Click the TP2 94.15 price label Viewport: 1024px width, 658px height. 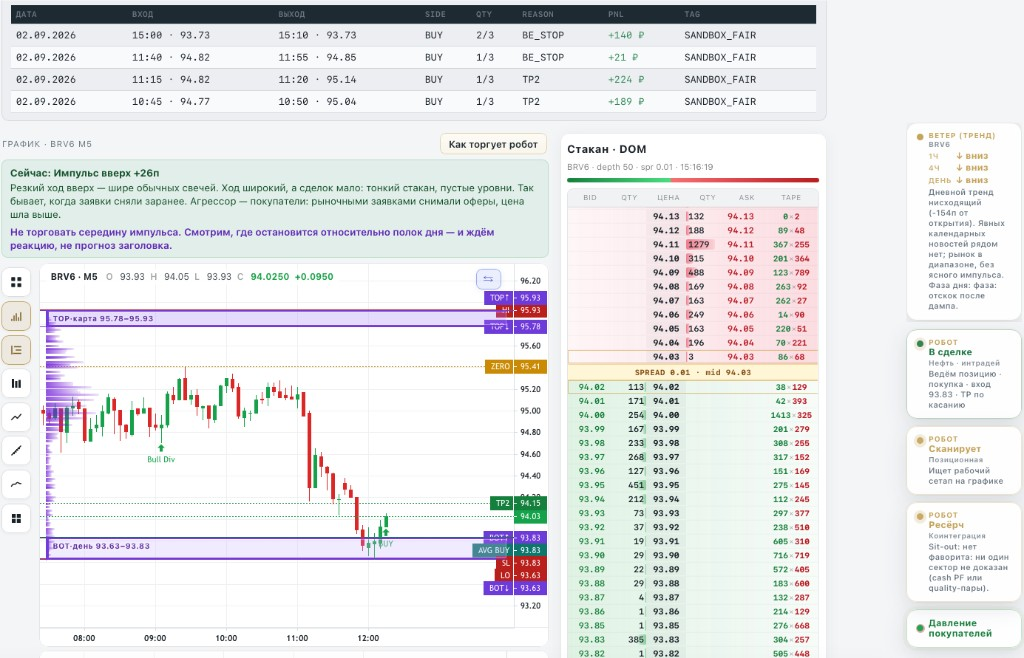pyautogui.click(x=518, y=503)
